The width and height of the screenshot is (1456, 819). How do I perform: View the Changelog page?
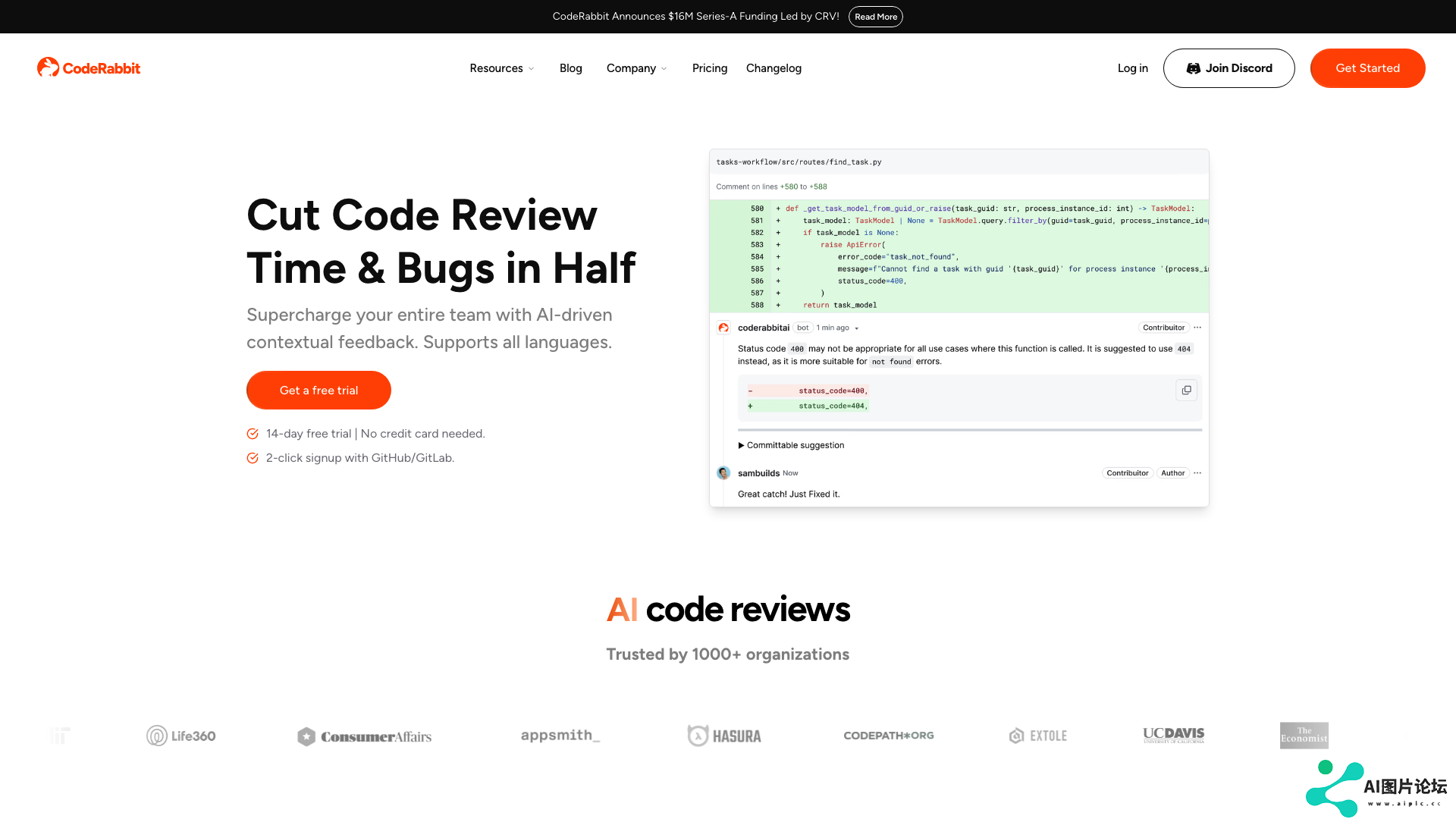(773, 68)
